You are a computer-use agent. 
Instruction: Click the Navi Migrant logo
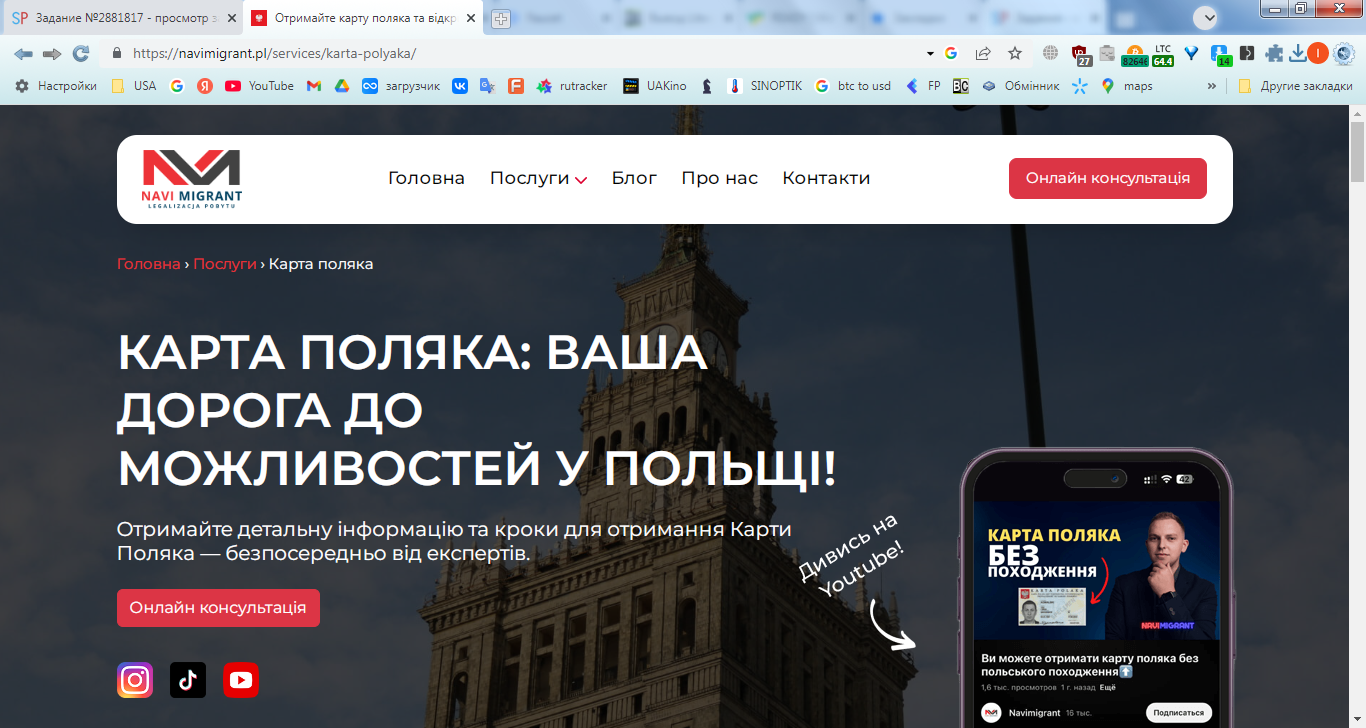[192, 180]
